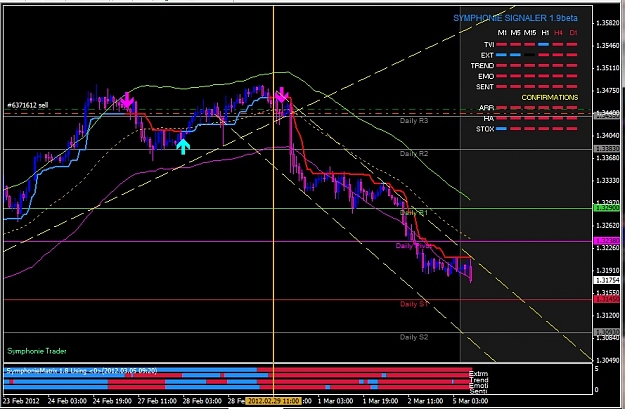Select the SENT row label
Screen dimensions: 625x409
[485, 87]
